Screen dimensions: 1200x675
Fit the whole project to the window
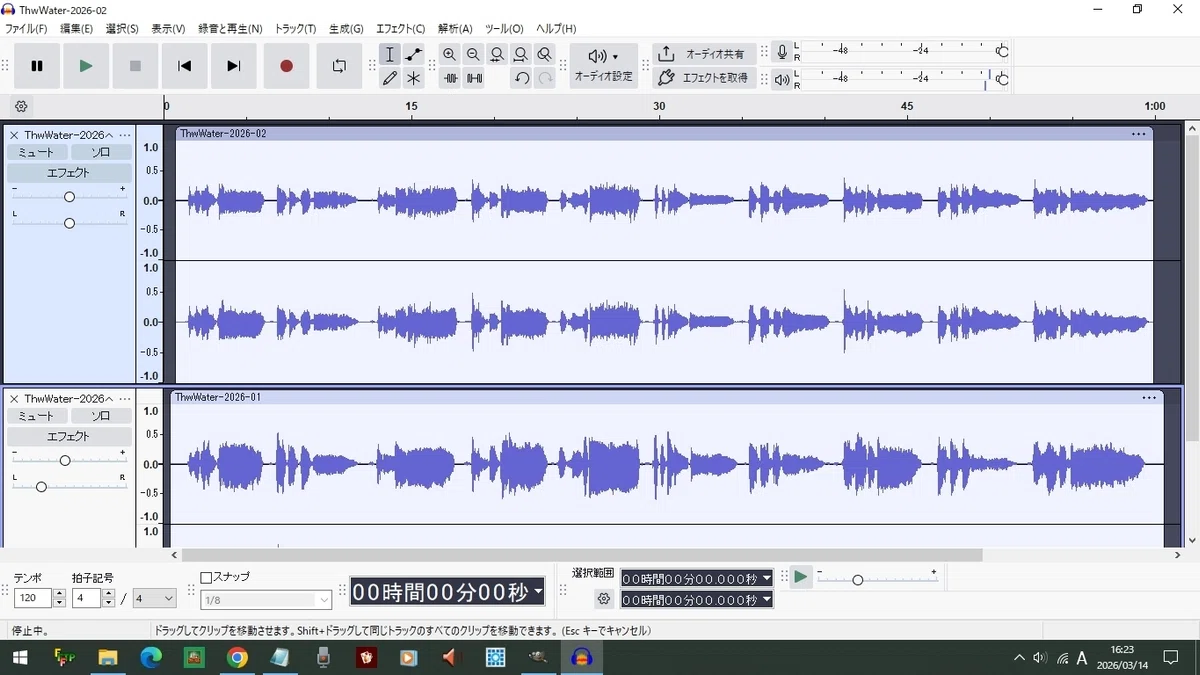click(x=521, y=55)
